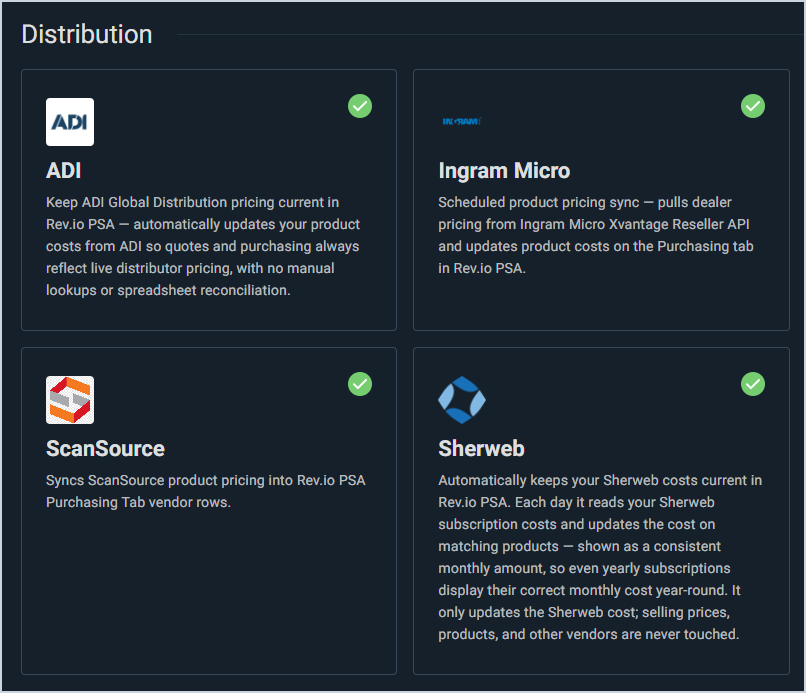This screenshot has height=693, width=806.
Task: Click the description 'Scheduled product pricing sync'
Action: (x=596, y=235)
